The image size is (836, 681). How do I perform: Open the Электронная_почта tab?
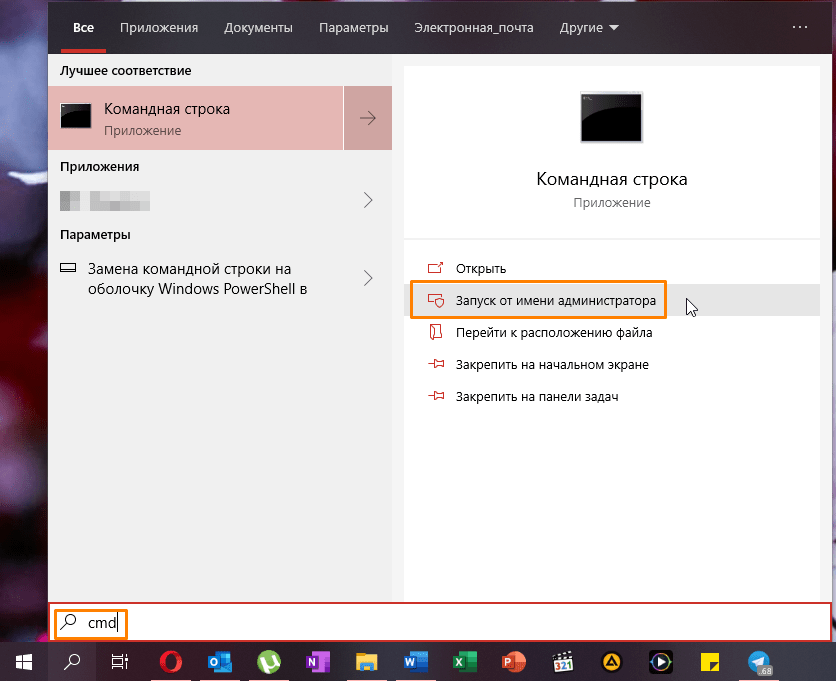pyautogui.click(x=473, y=28)
